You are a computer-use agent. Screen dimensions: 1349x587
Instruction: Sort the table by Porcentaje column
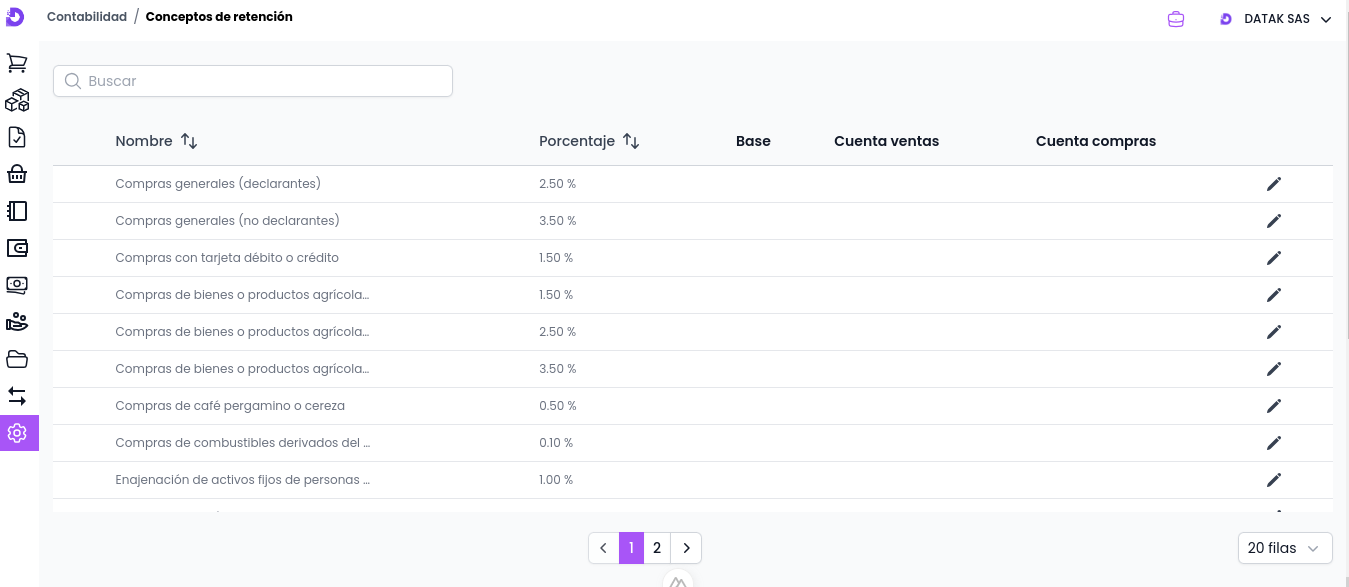(630, 141)
